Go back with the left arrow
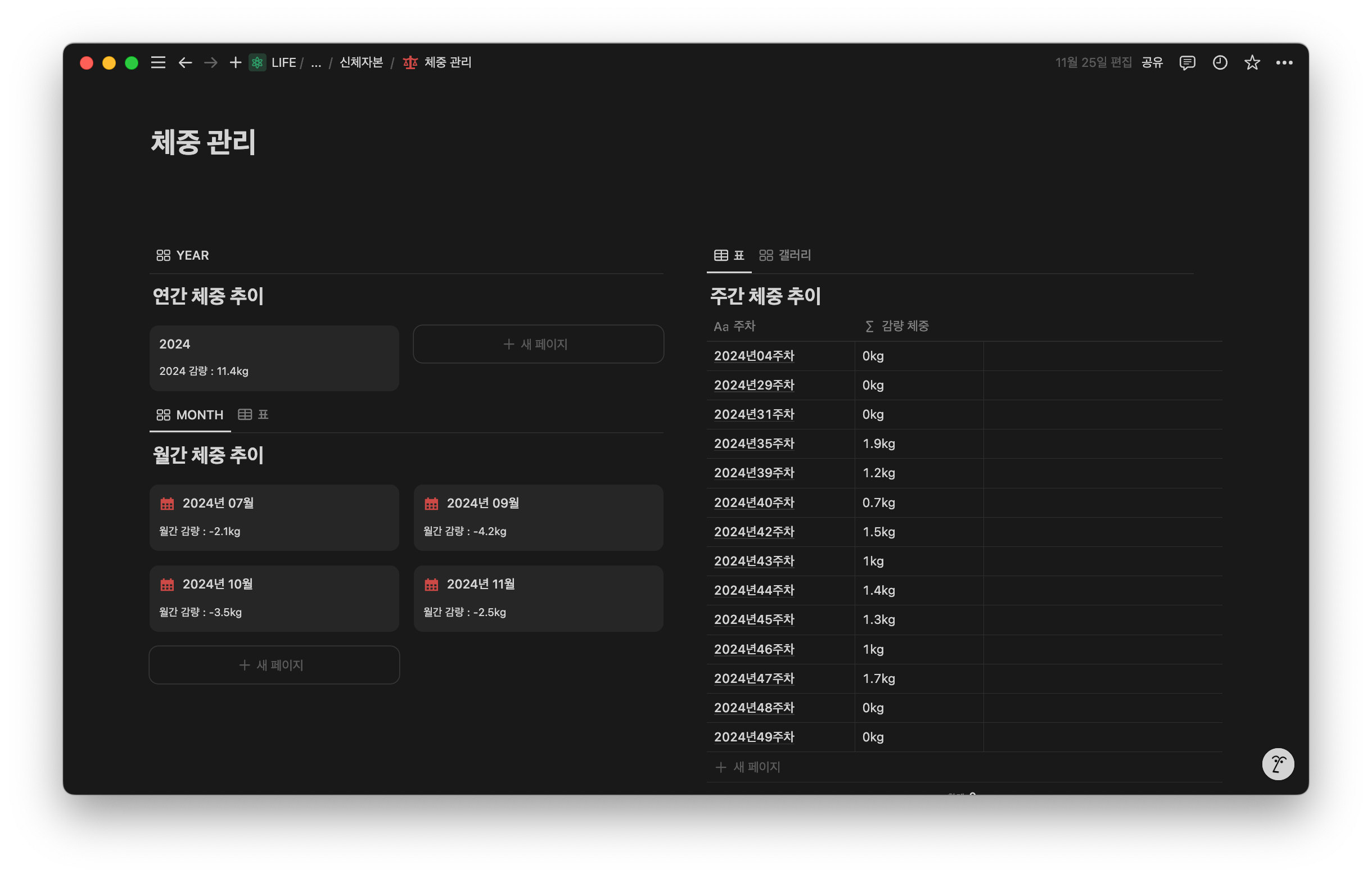This screenshot has width=1372, height=878. click(185, 63)
